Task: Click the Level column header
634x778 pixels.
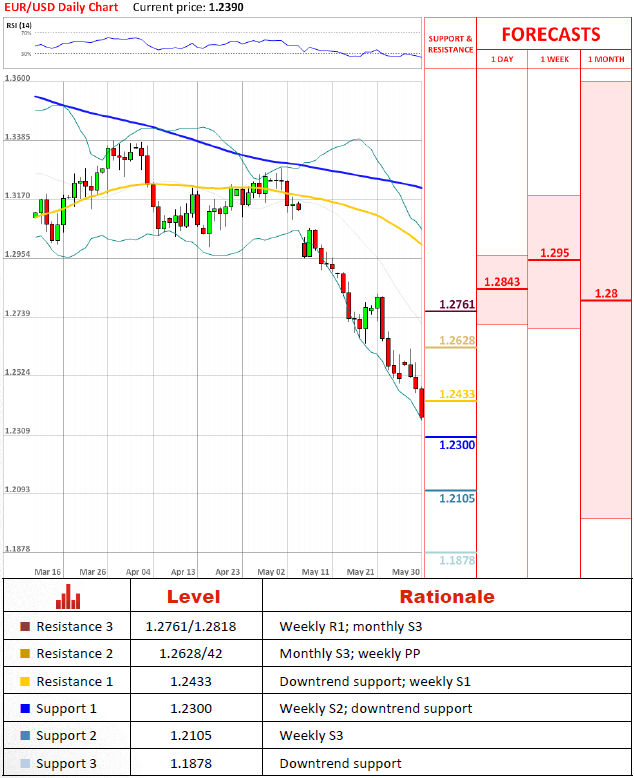Action: [x=193, y=596]
